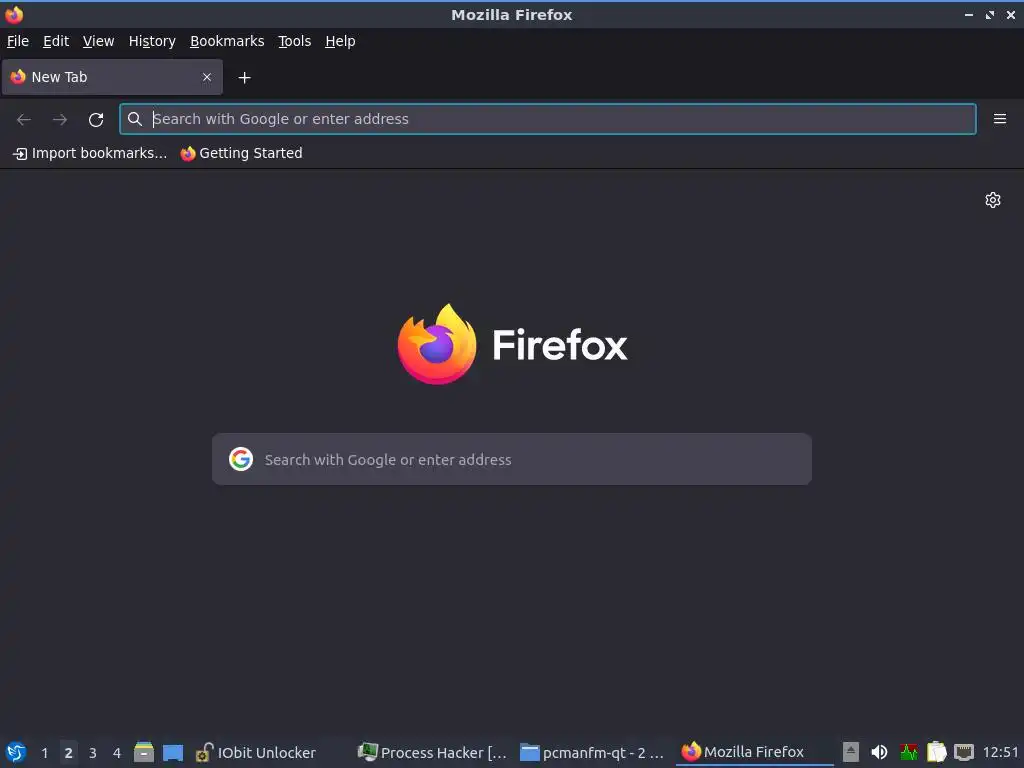The image size is (1024, 768).
Task: Switch to virtual desktop 4
Action: coord(117,753)
